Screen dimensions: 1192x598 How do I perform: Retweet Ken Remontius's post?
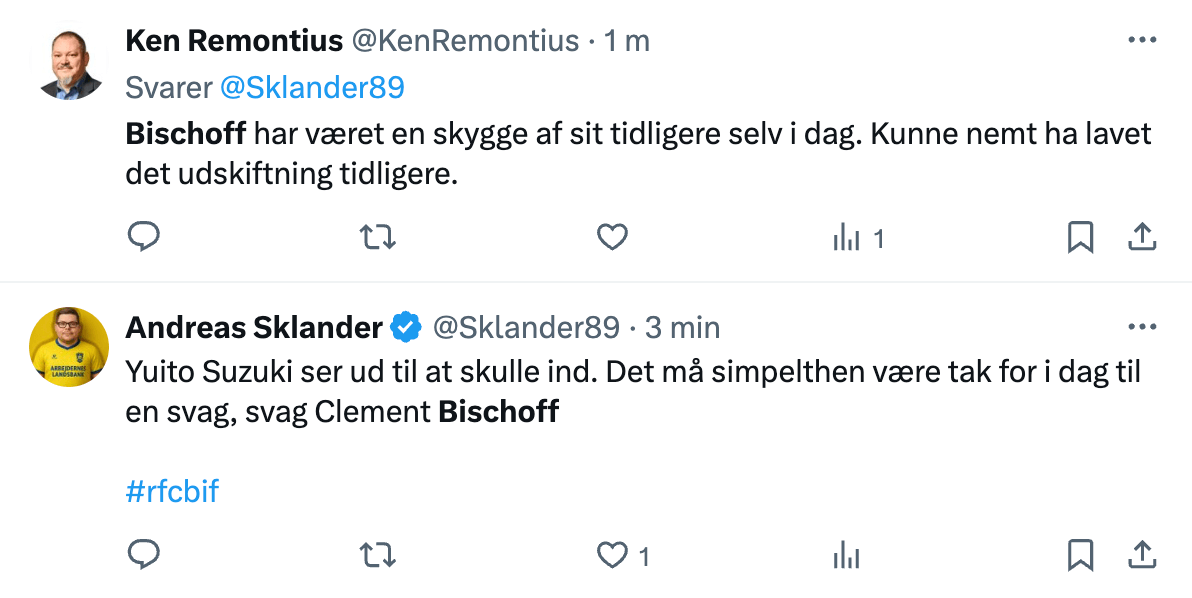(377, 237)
